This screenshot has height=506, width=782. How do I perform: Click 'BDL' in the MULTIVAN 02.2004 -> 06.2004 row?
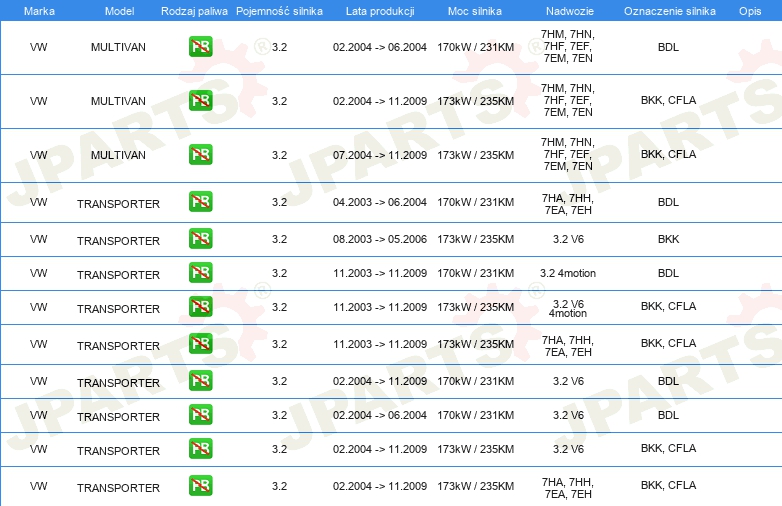tap(668, 47)
